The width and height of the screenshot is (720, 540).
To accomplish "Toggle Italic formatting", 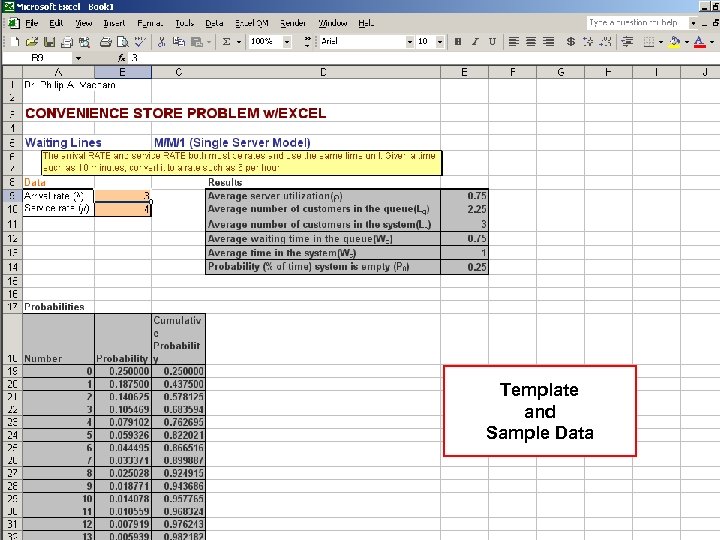I will pos(475,42).
